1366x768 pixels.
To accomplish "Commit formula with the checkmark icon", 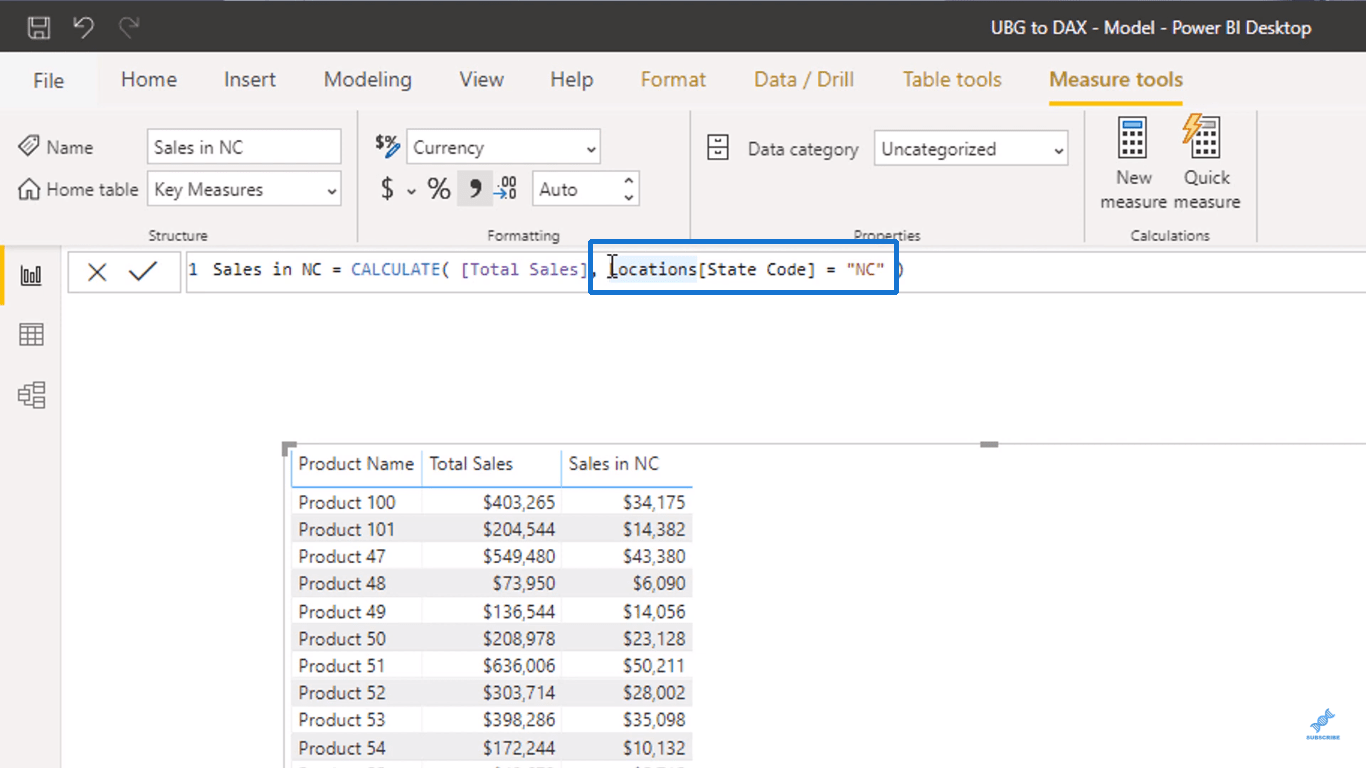I will click(143, 271).
